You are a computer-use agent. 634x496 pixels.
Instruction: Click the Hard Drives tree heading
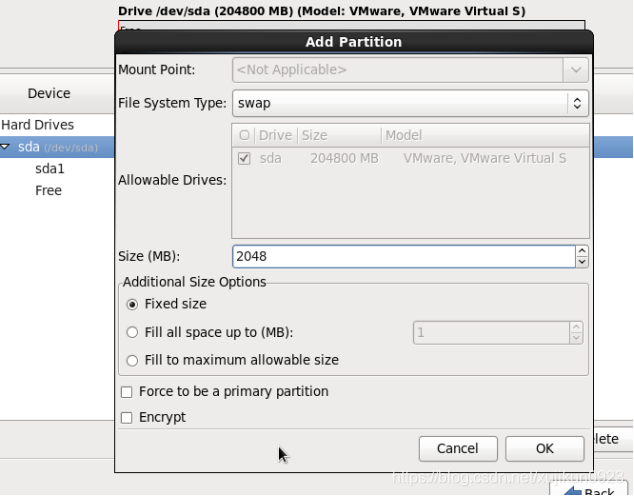point(38,125)
